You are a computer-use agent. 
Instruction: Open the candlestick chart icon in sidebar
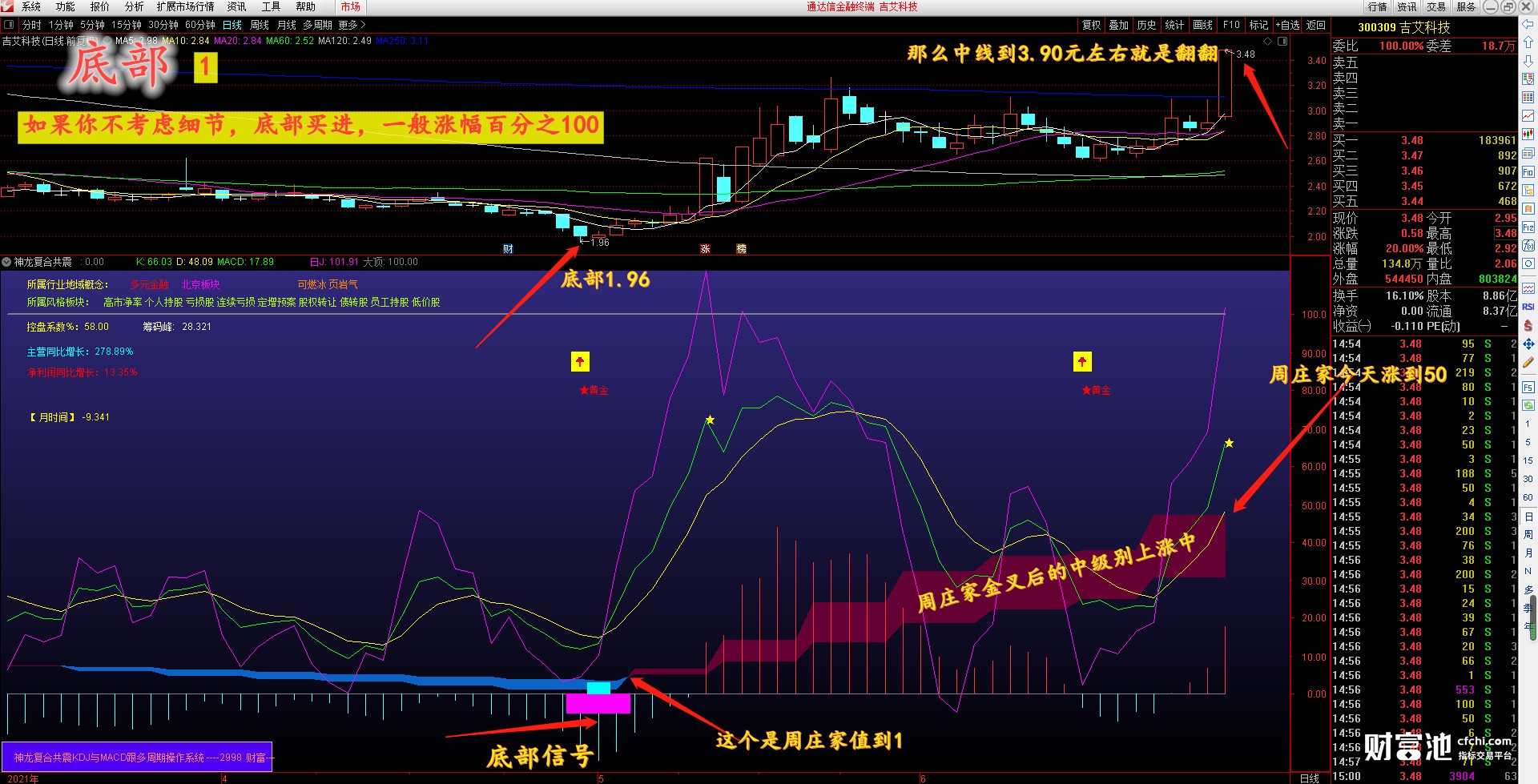tap(1528, 134)
